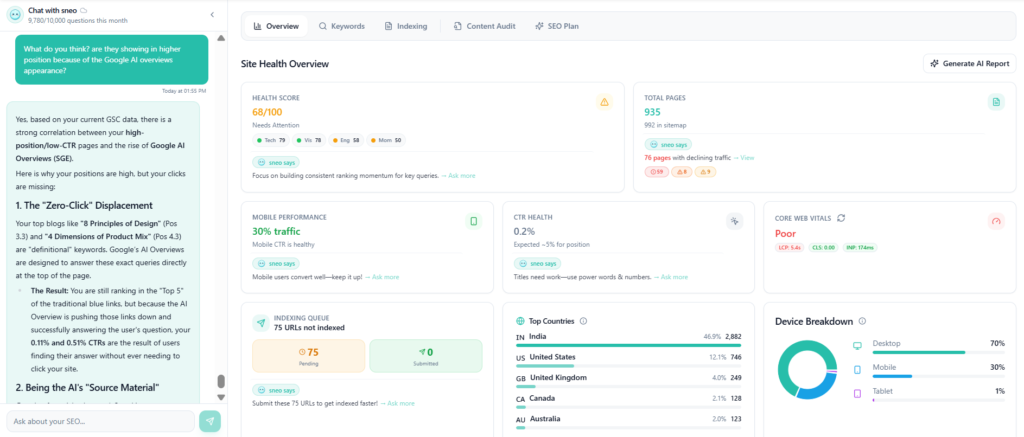The image size is (1024, 437).
Task: Click the Total Pages document icon
Action: [x=995, y=102]
